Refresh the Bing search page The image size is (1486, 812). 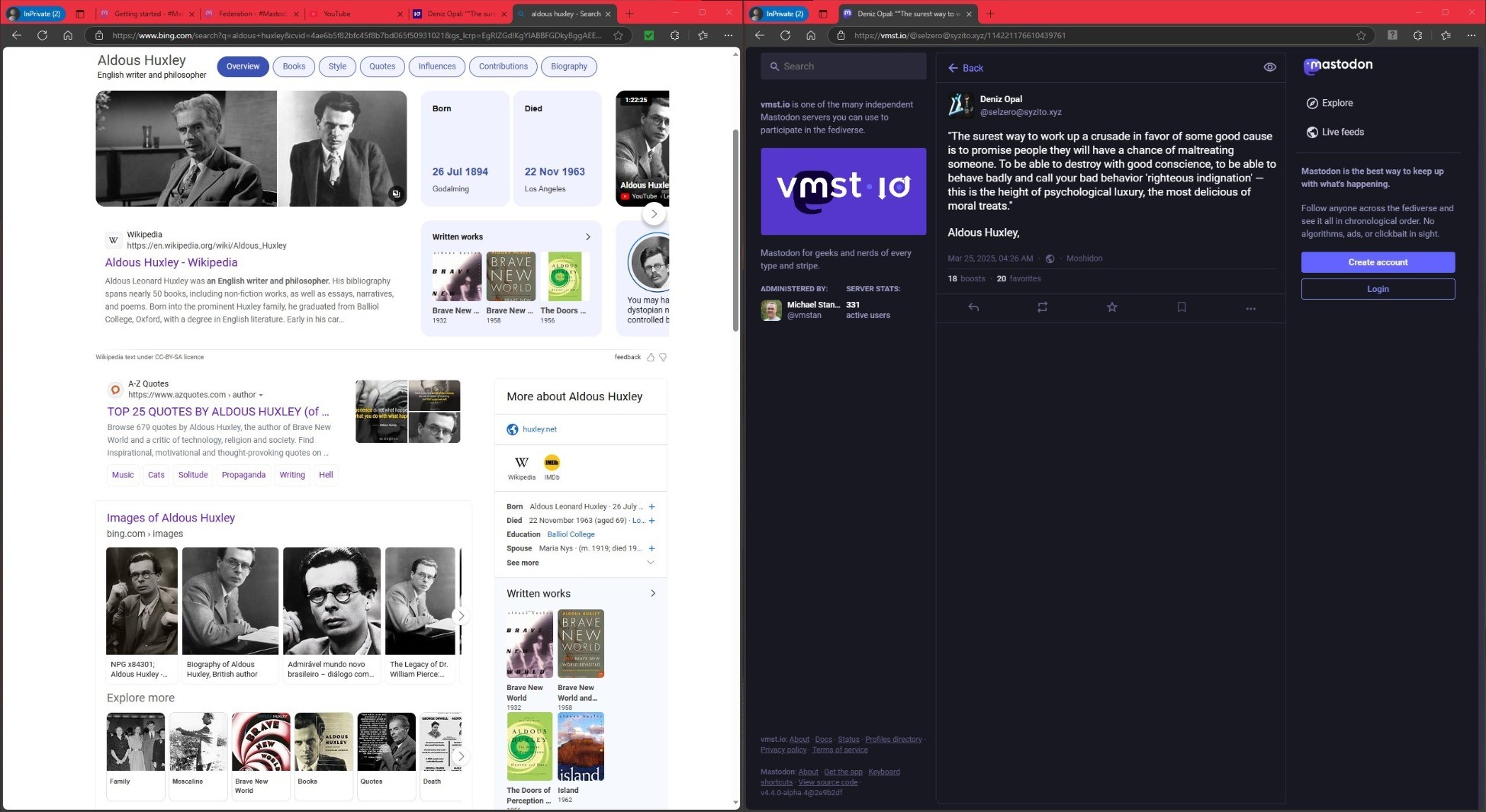[x=42, y=35]
